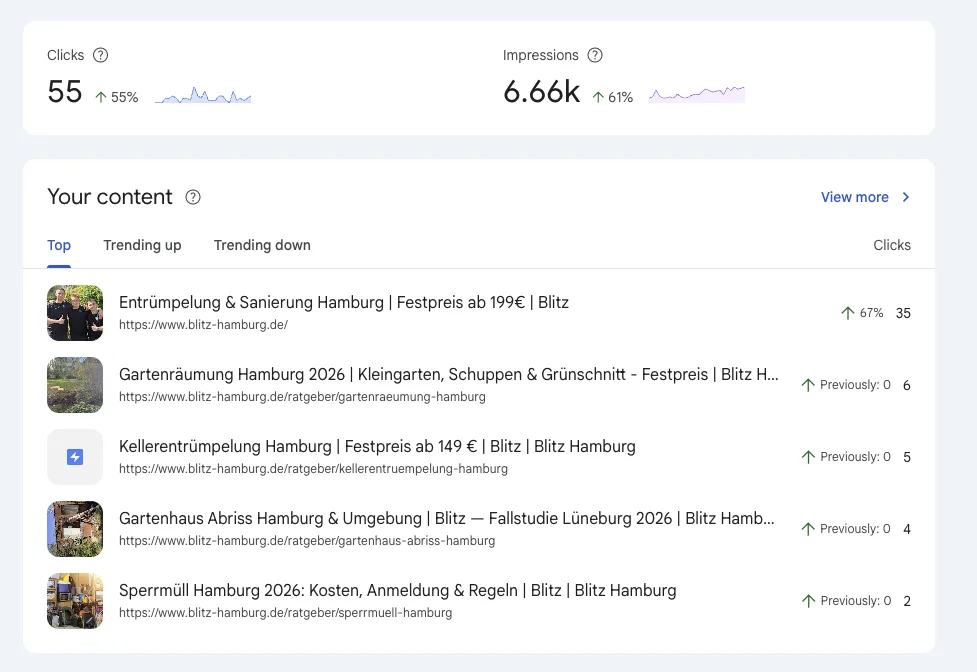The height and width of the screenshot is (672, 977).
Task: Click the blitz-hamburg.de homepage URL
Action: tap(203, 324)
